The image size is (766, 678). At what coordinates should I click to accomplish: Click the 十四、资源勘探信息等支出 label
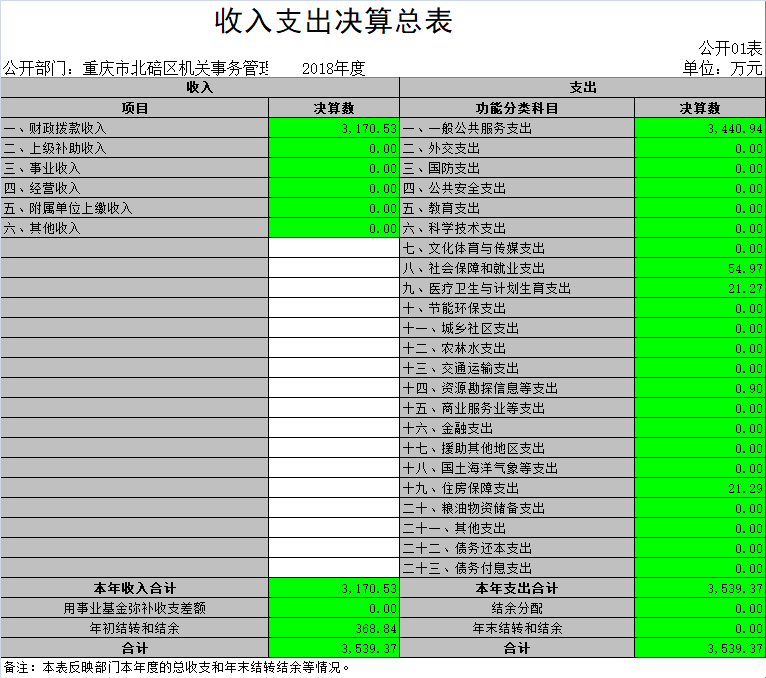coord(480,389)
